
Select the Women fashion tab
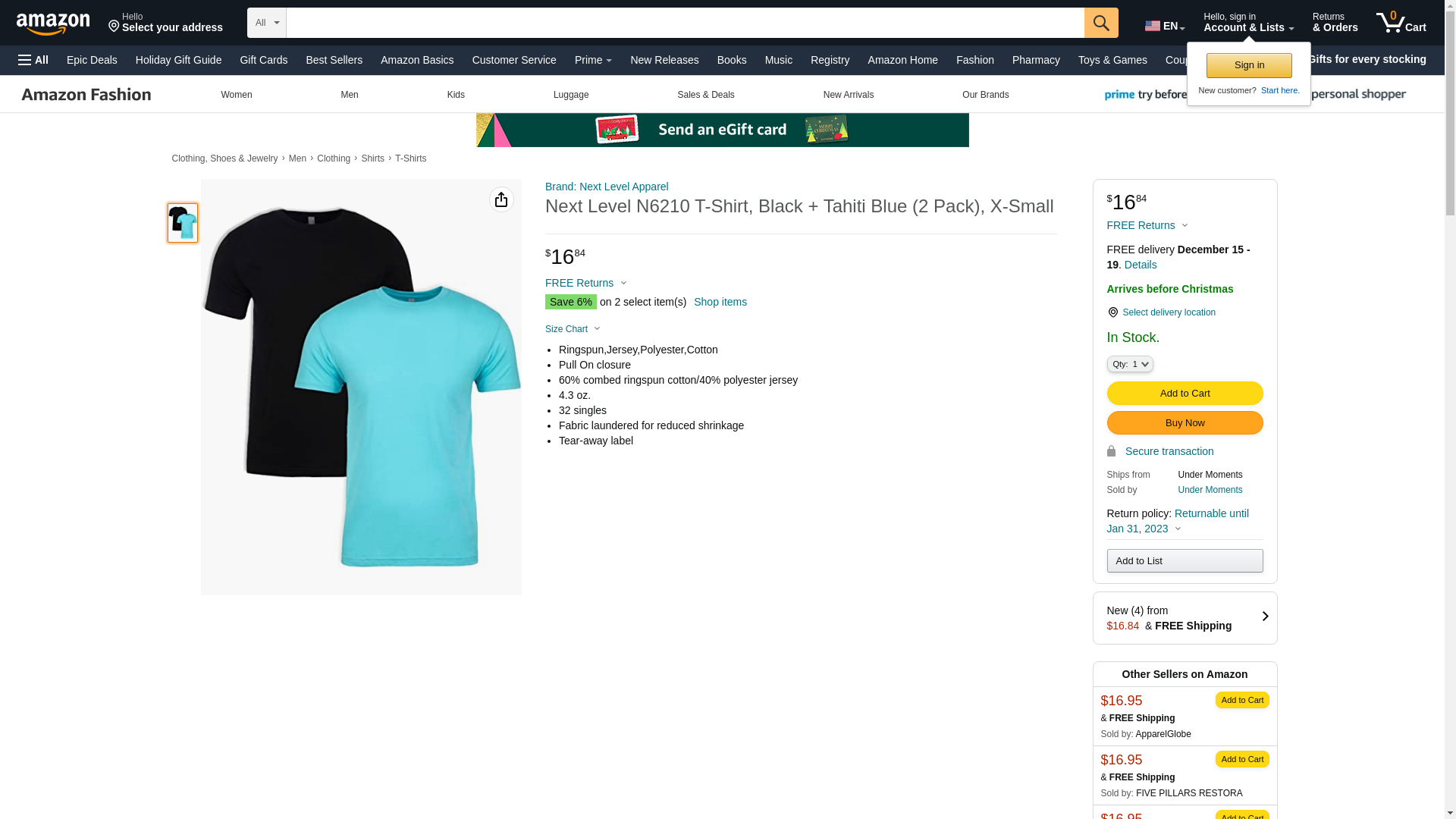[x=237, y=95]
